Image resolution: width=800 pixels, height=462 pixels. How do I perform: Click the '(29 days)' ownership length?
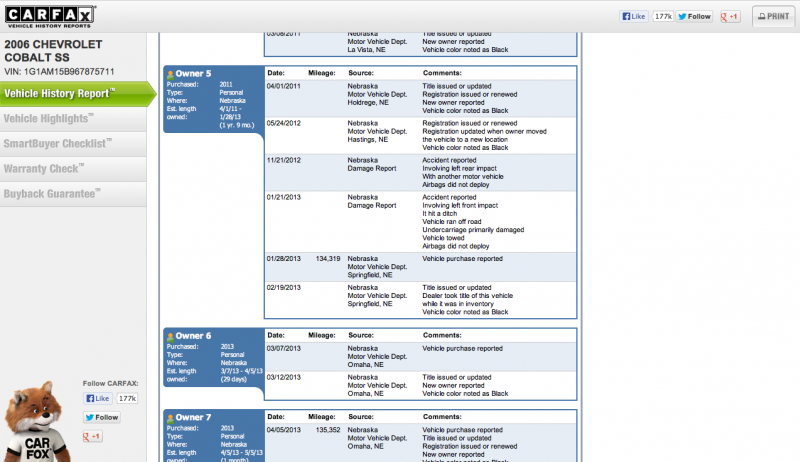(x=234, y=379)
